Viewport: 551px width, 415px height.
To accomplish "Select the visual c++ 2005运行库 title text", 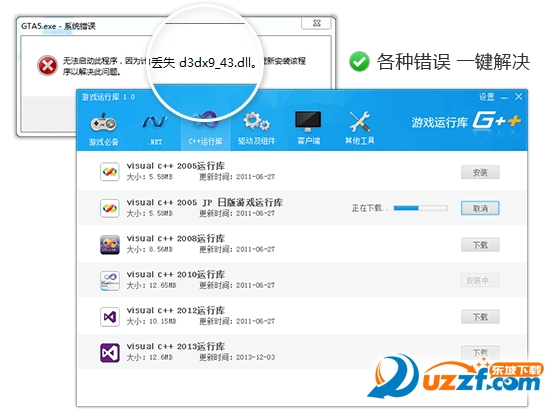I will 175,166.
